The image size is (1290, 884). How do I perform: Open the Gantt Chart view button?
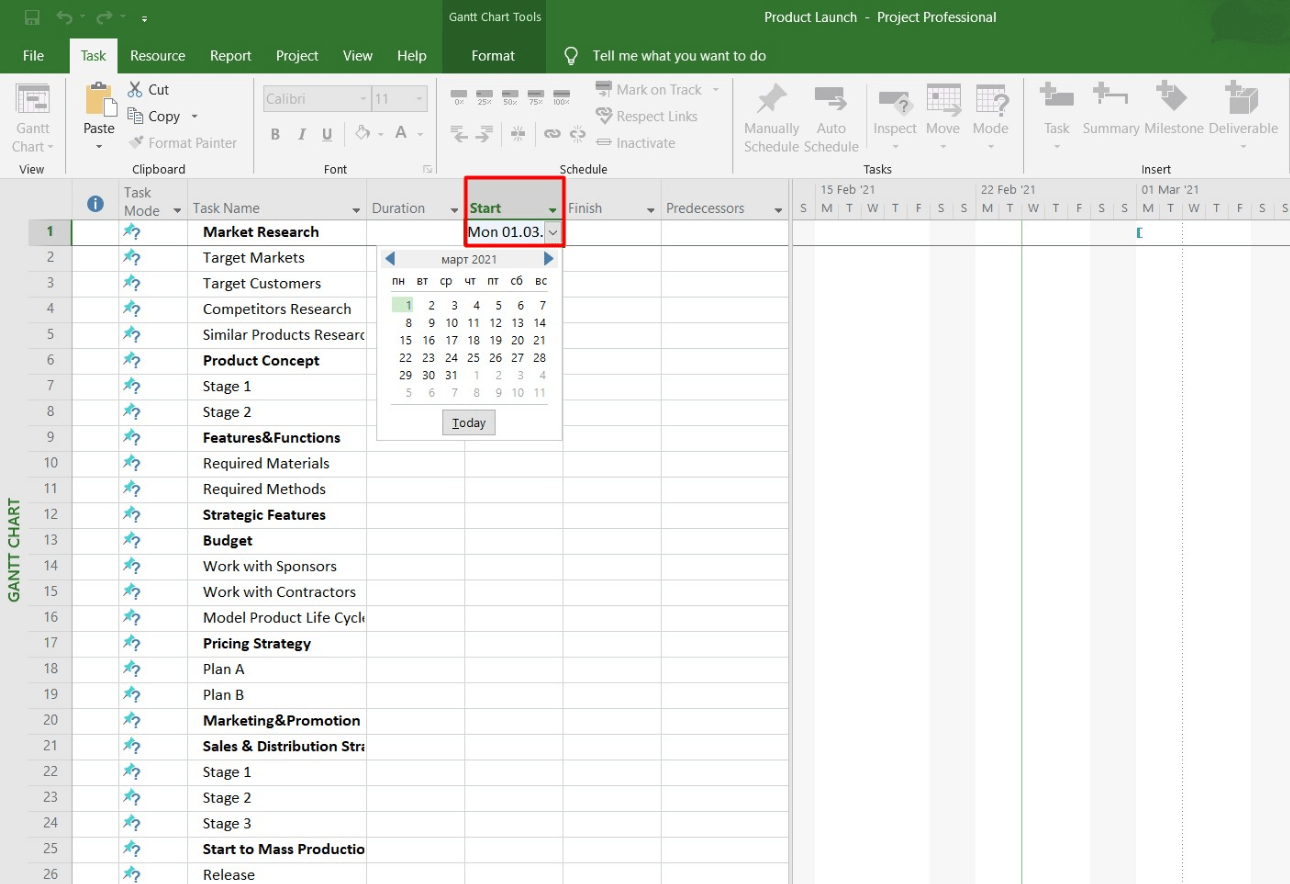coord(33,118)
